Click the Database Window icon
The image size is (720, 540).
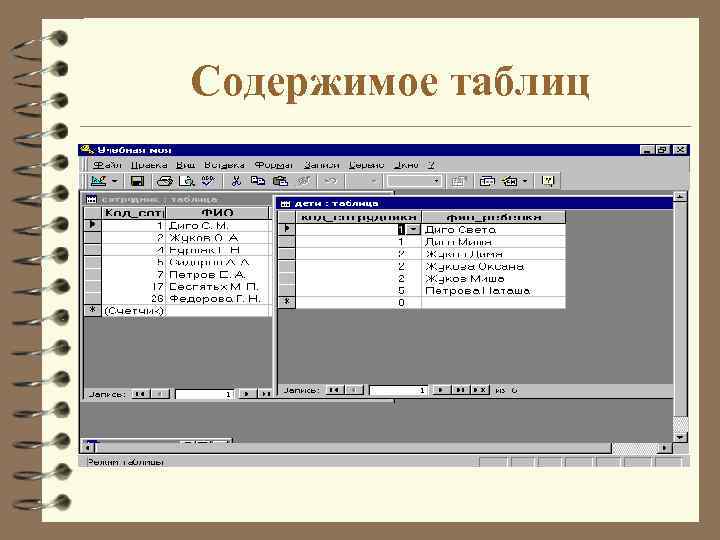tap(487, 181)
